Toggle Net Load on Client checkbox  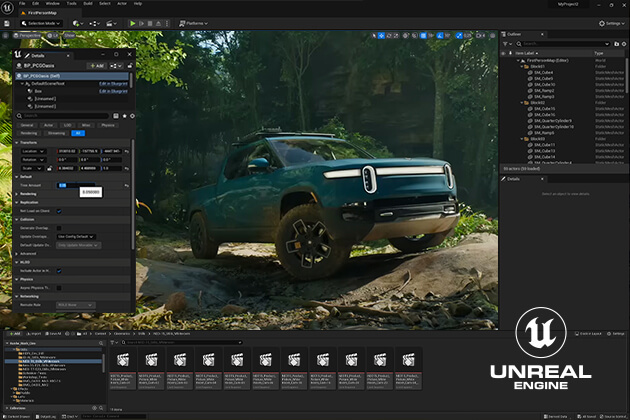click(x=59, y=211)
